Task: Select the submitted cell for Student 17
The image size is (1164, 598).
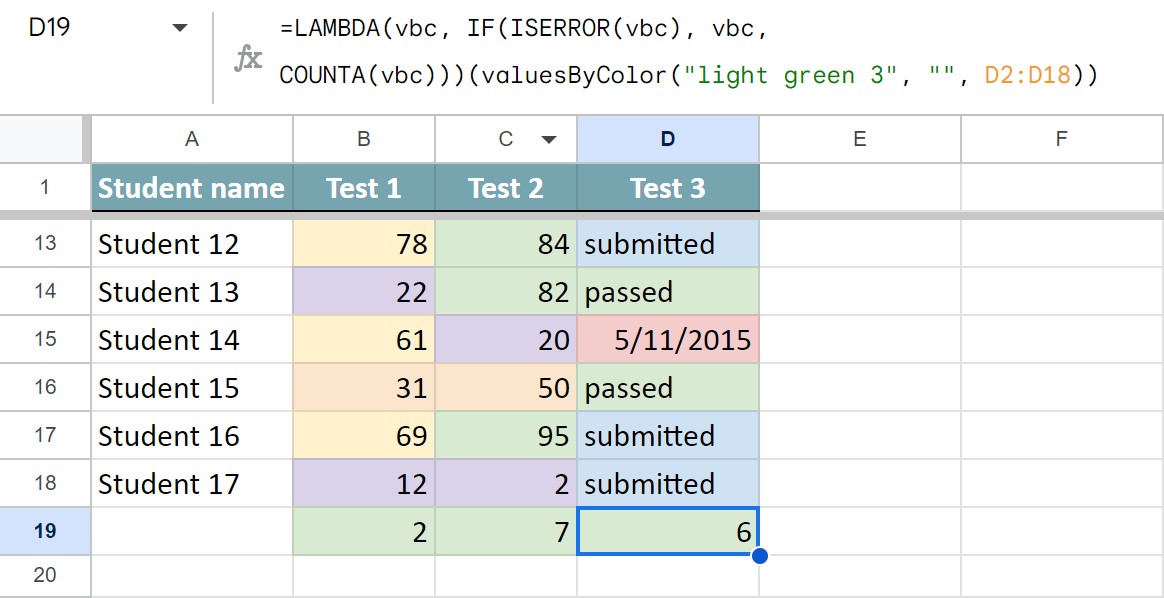Action: coord(667,483)
